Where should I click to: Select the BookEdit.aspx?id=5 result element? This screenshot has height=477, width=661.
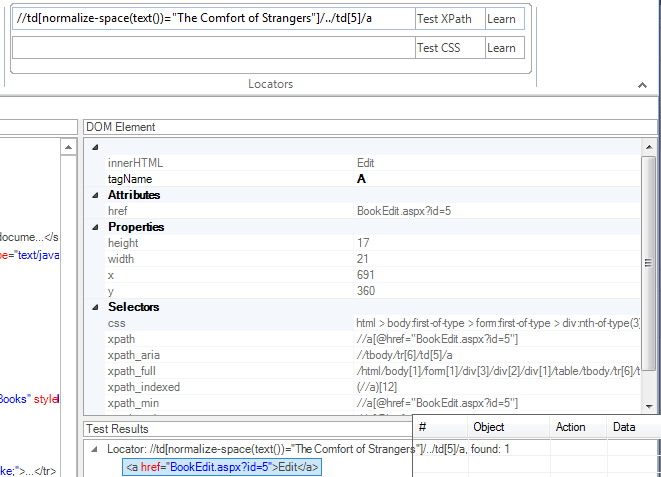click(221, 467)
